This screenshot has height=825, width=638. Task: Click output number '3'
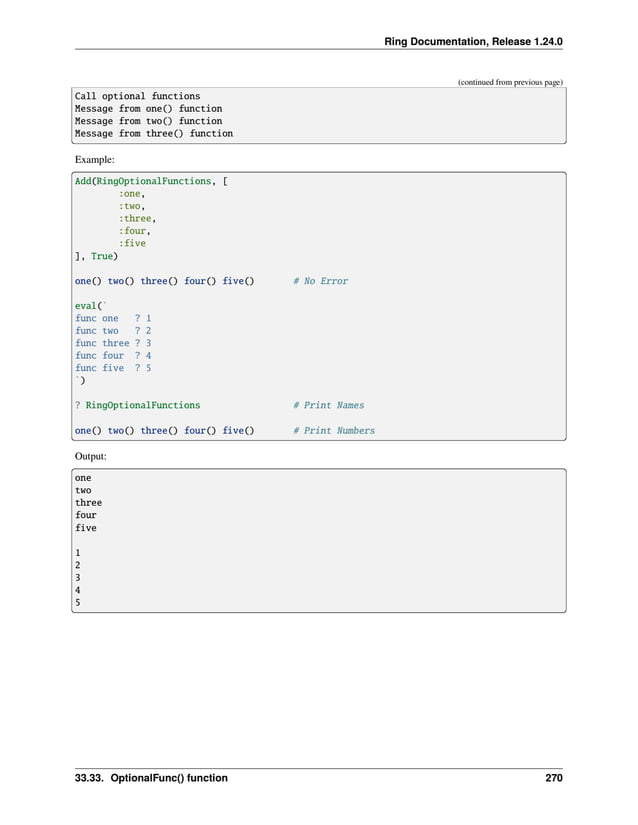click(x=78, y=578)
